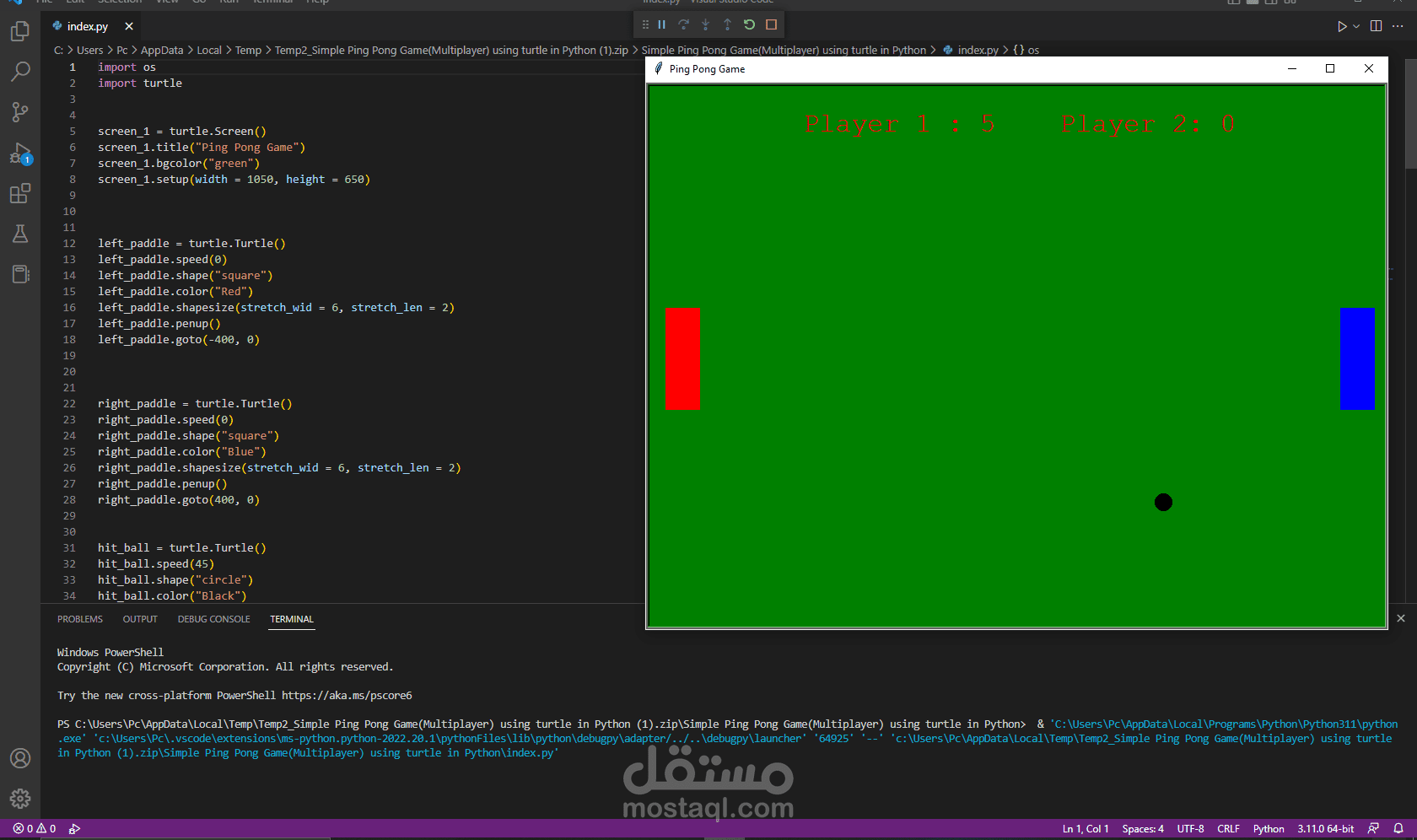Viewport: 1417px width, 840px height.
Task: Open the Explorer view in the activity bar
Action: click(20, 31)
